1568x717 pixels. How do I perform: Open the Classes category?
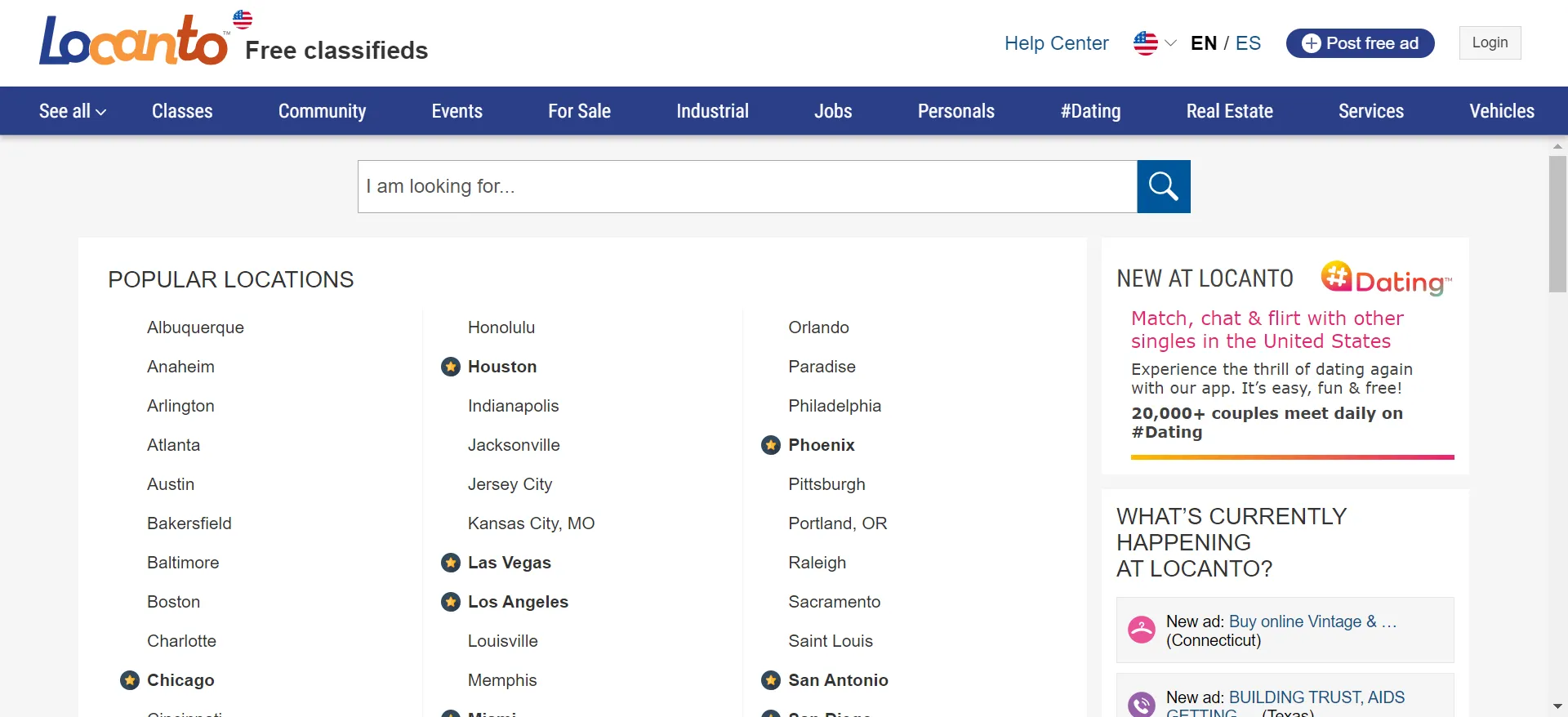[x=182, y=111]
